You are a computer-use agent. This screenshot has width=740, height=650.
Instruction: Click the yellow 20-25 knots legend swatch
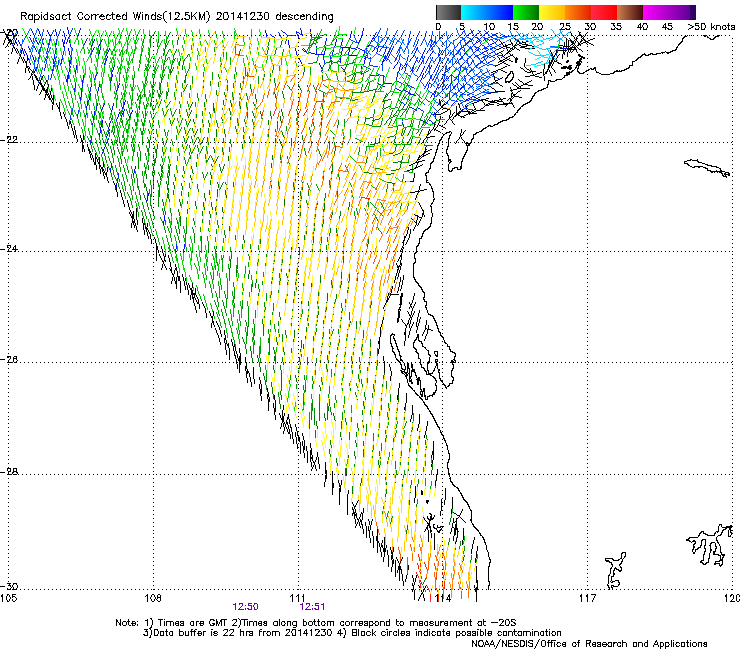click(552, 12)
